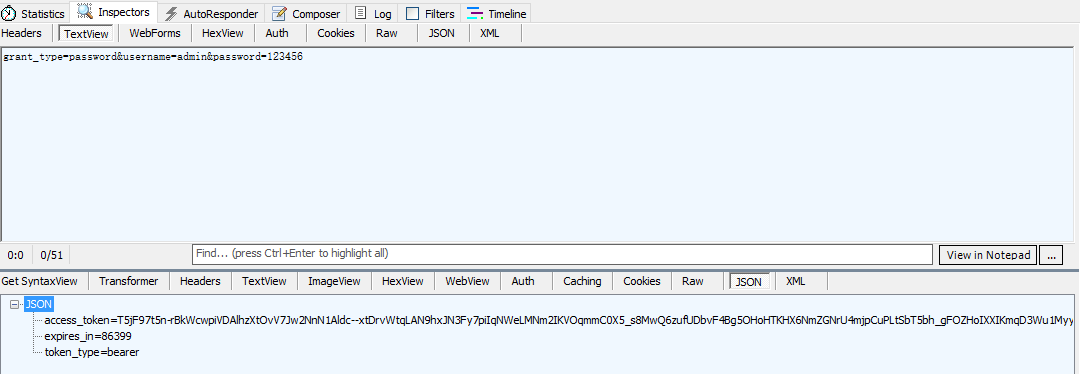Open request JSON tab
Screen dimensions: 1080x374
[x=442, y=33]
